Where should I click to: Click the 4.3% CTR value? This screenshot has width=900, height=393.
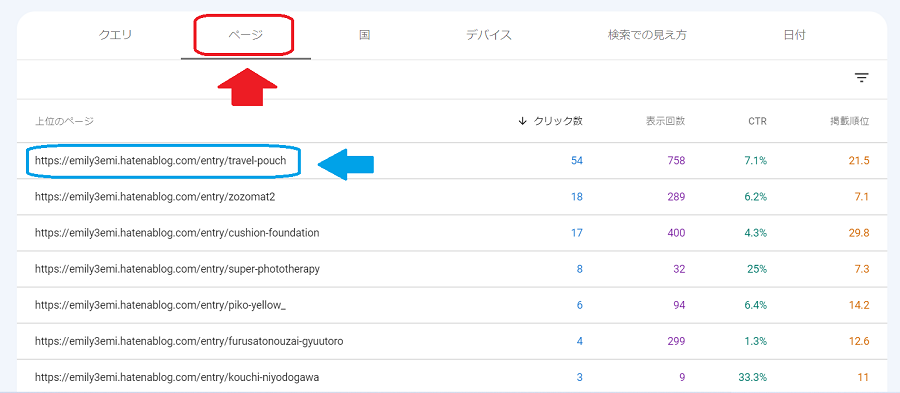[x=755, y=233]
